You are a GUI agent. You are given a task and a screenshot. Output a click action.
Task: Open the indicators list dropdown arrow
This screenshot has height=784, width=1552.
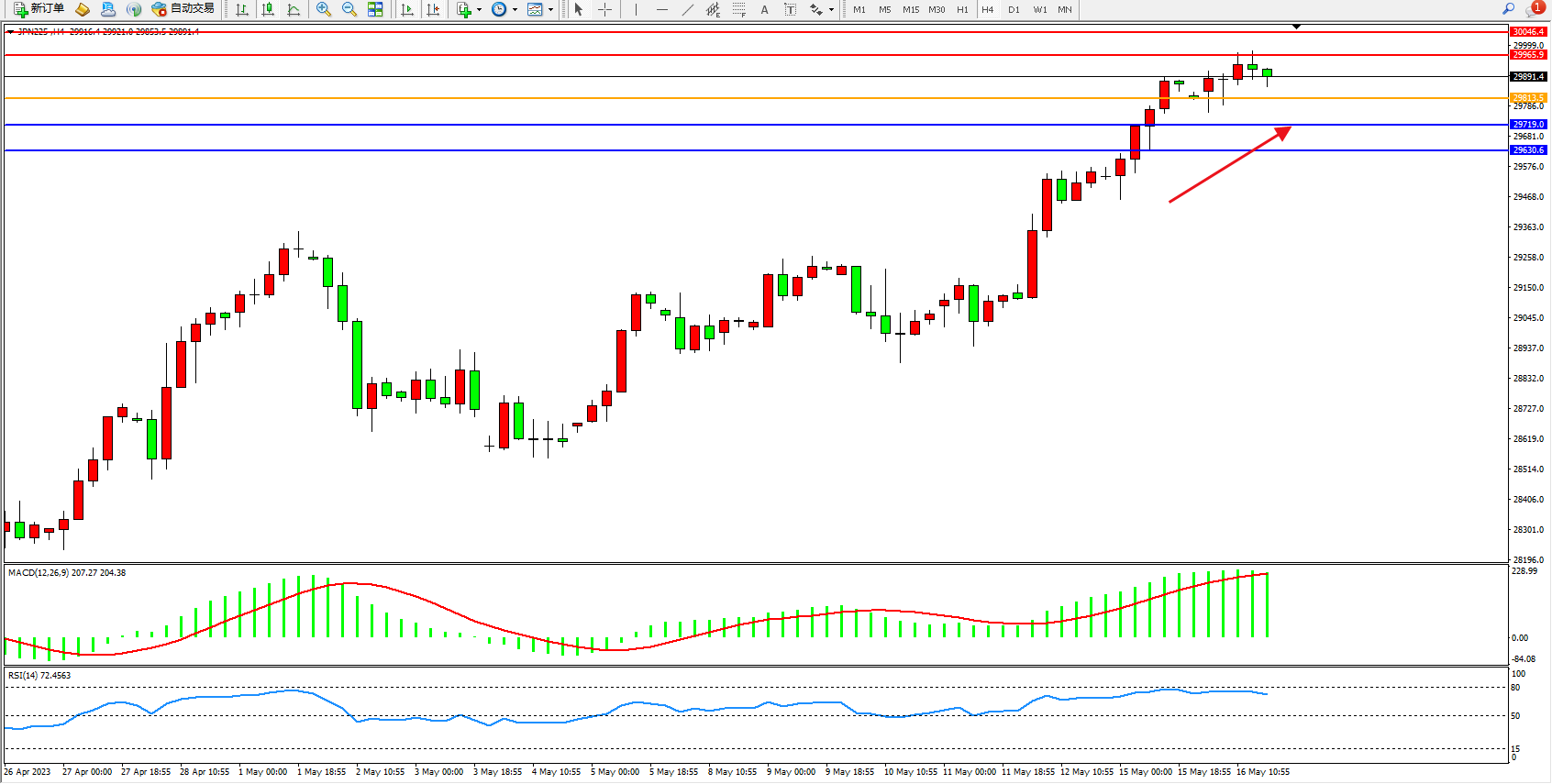[x=479, y=10]
